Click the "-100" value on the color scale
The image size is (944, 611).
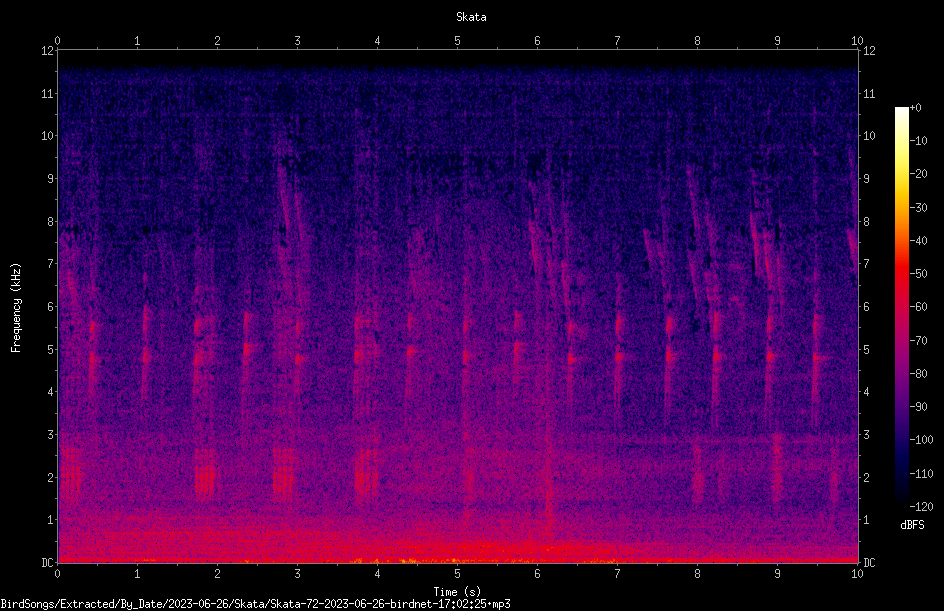(922, 440)
